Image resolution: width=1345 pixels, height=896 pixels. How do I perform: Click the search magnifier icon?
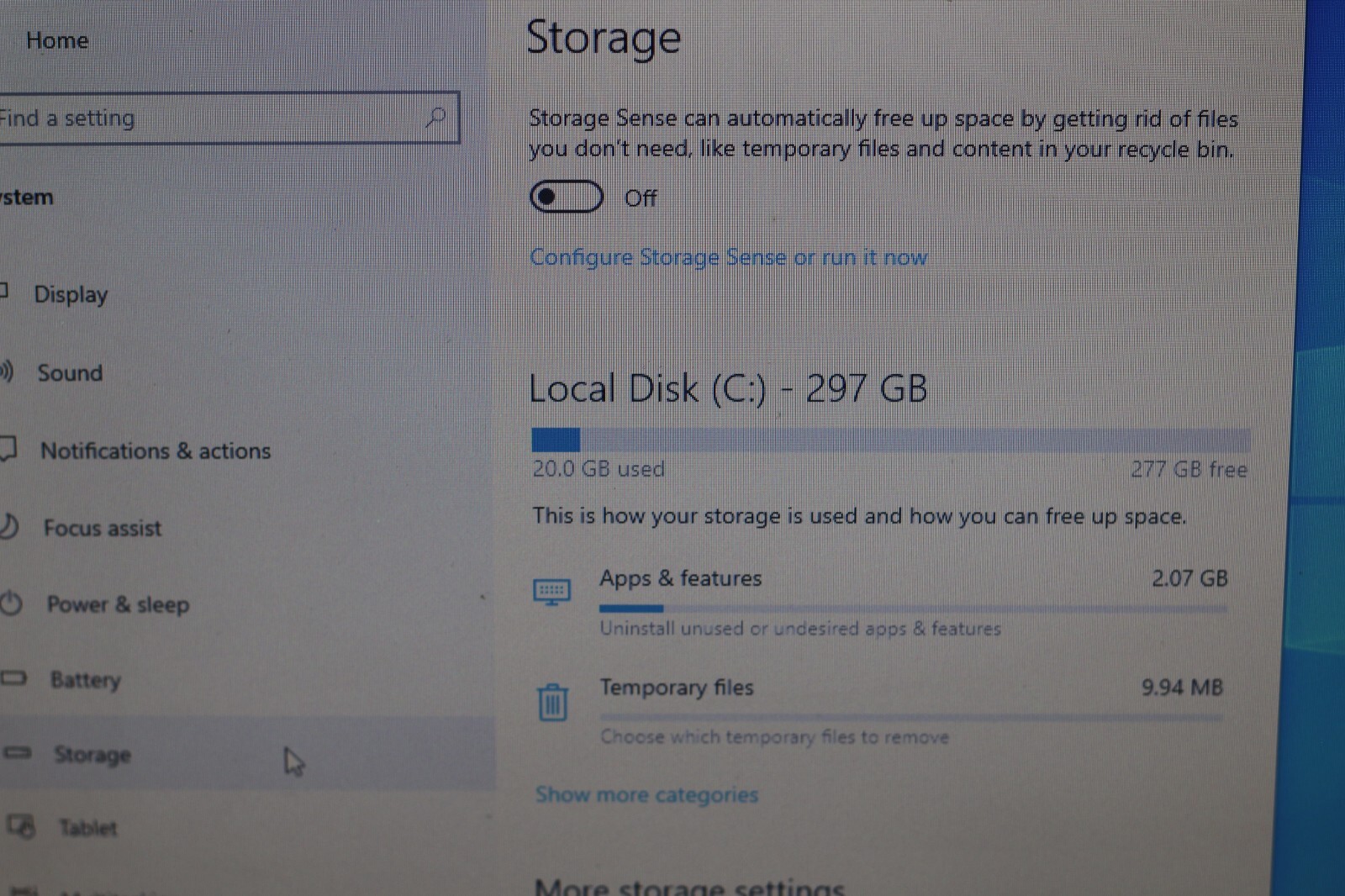(x=435, y=118)
